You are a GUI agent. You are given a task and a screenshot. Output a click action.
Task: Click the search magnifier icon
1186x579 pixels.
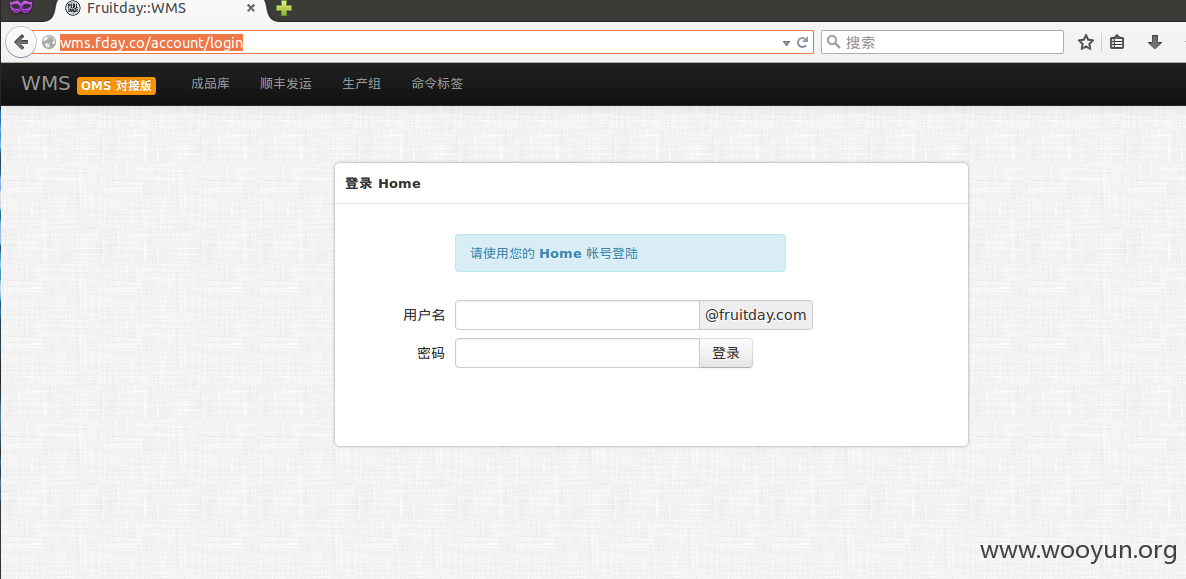[x=833, y=42]
